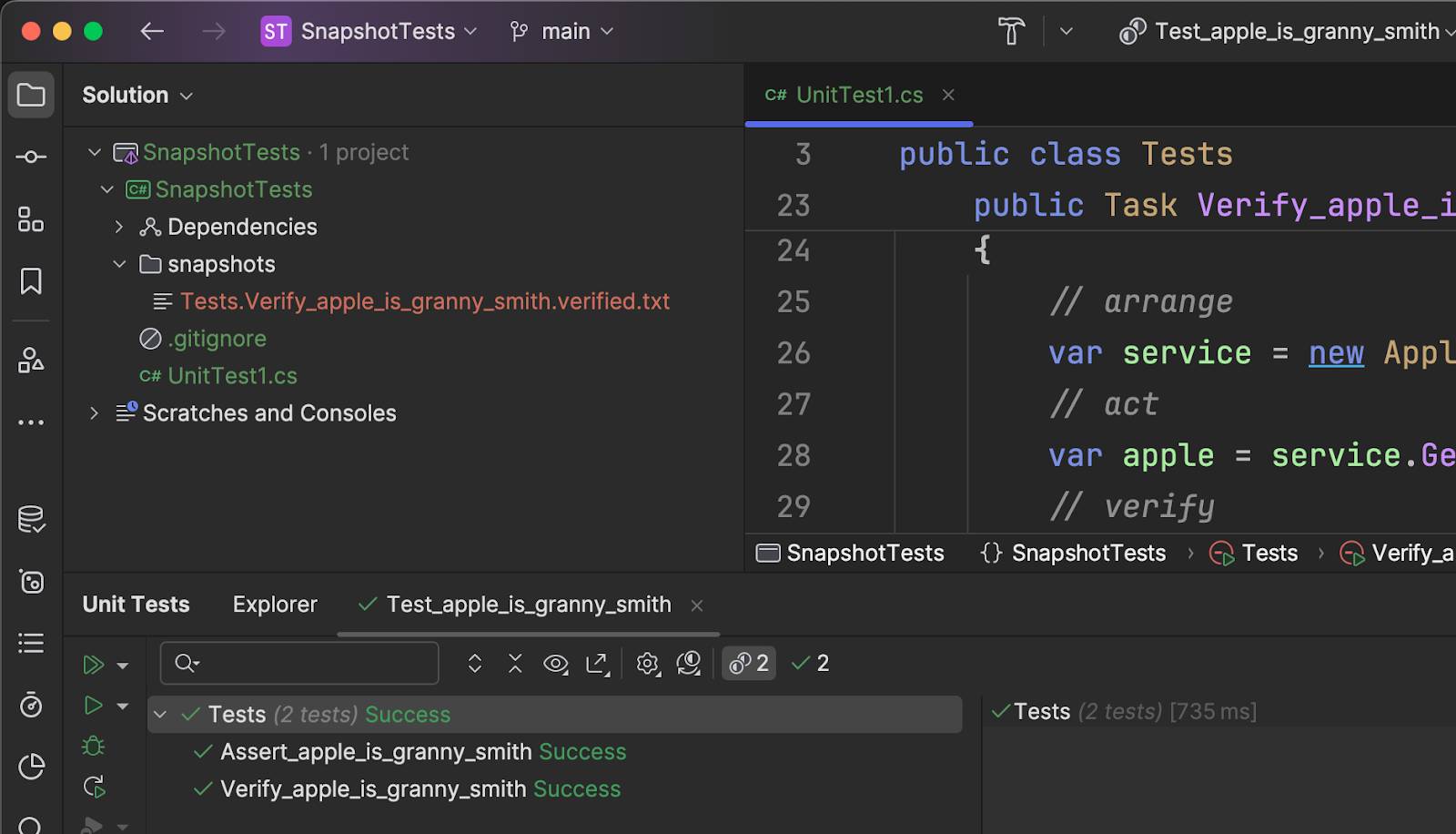
Task: Click the Unit Tests panel title
Action: click(x=136, y=605)
